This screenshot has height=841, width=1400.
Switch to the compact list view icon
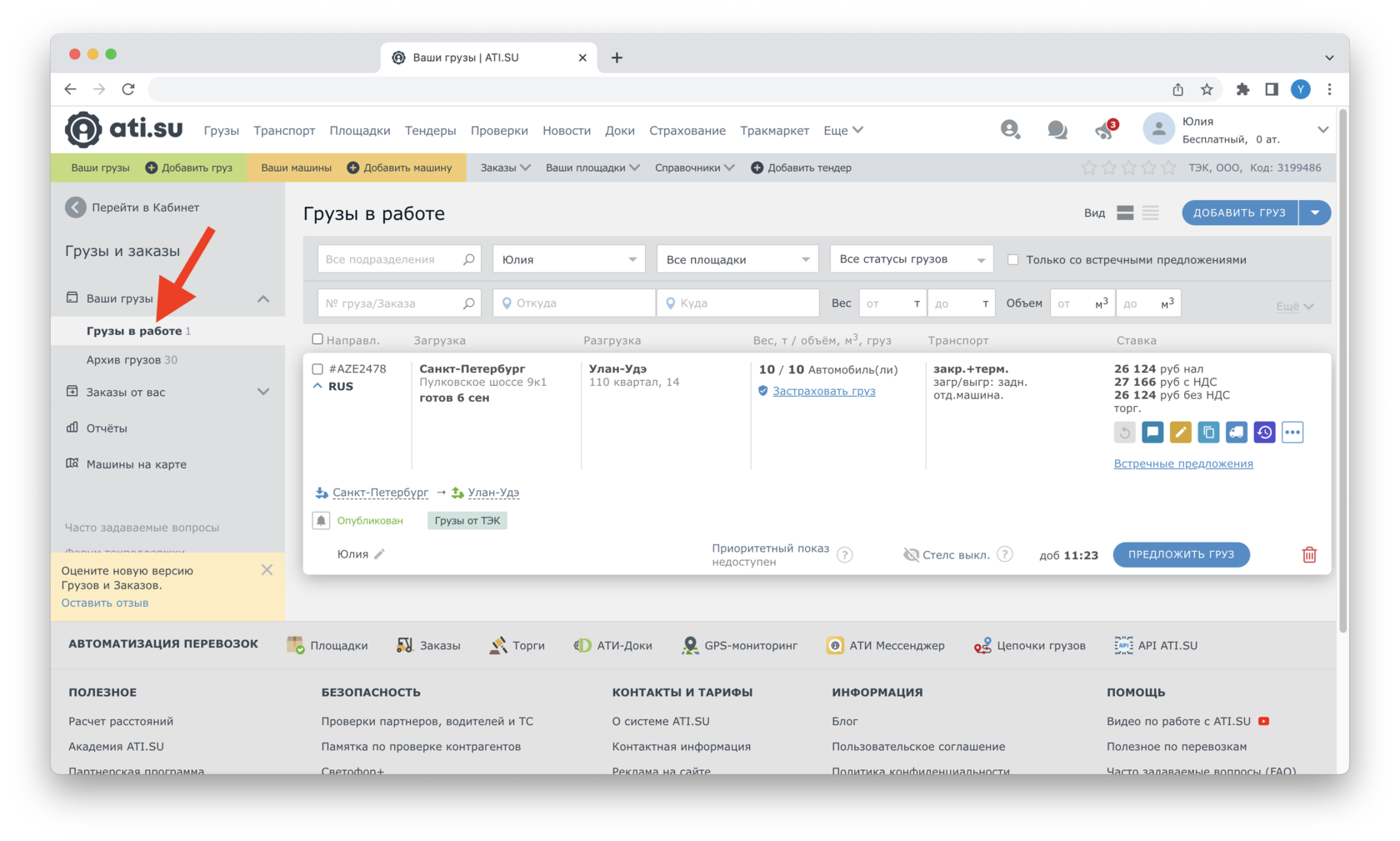point(1151,213)
